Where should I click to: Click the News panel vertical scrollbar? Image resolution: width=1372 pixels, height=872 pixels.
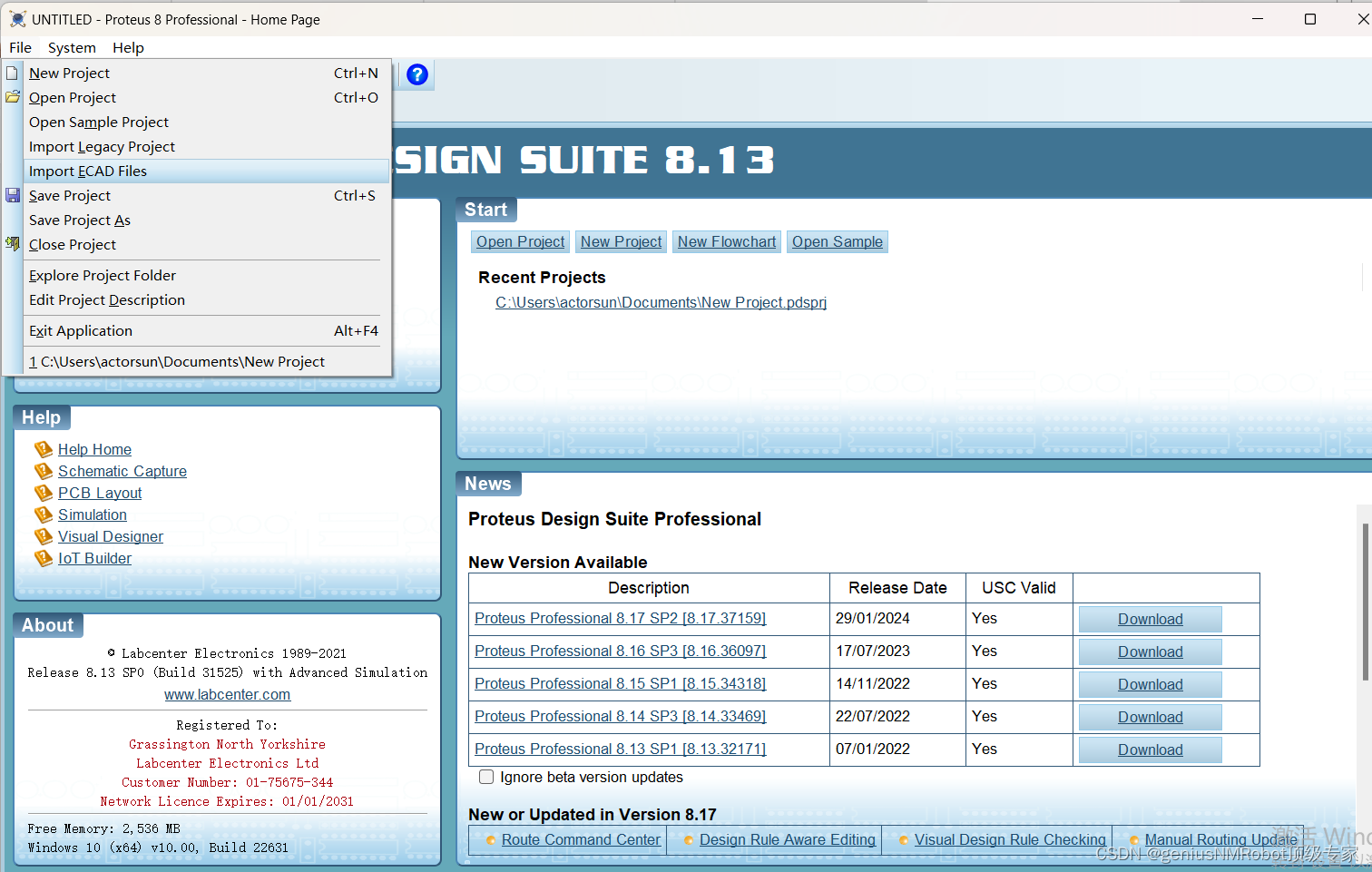pyautogui.click(x=1365, y=602)
